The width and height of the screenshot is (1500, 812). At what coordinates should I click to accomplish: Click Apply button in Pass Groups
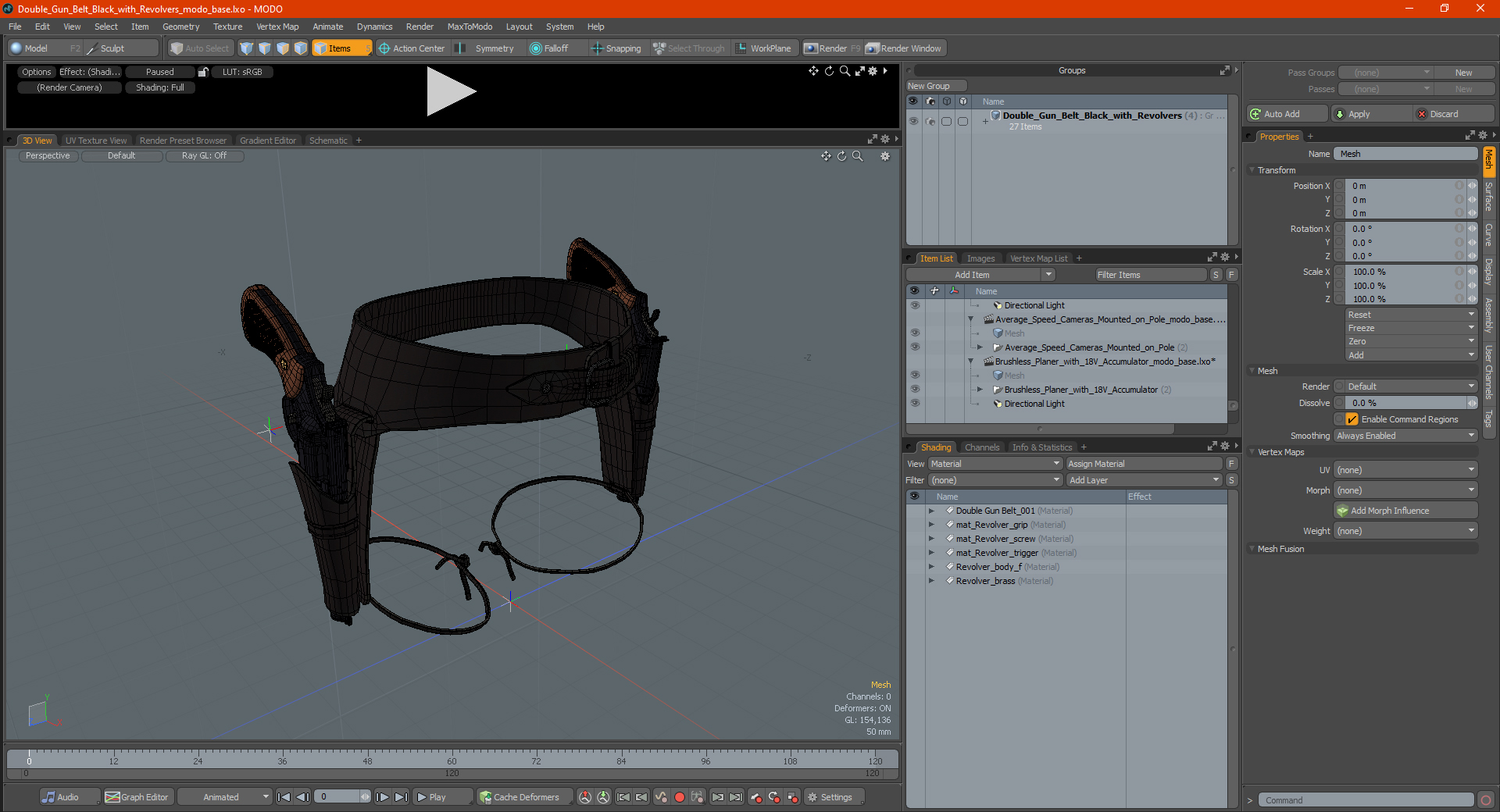[1373, 114]
